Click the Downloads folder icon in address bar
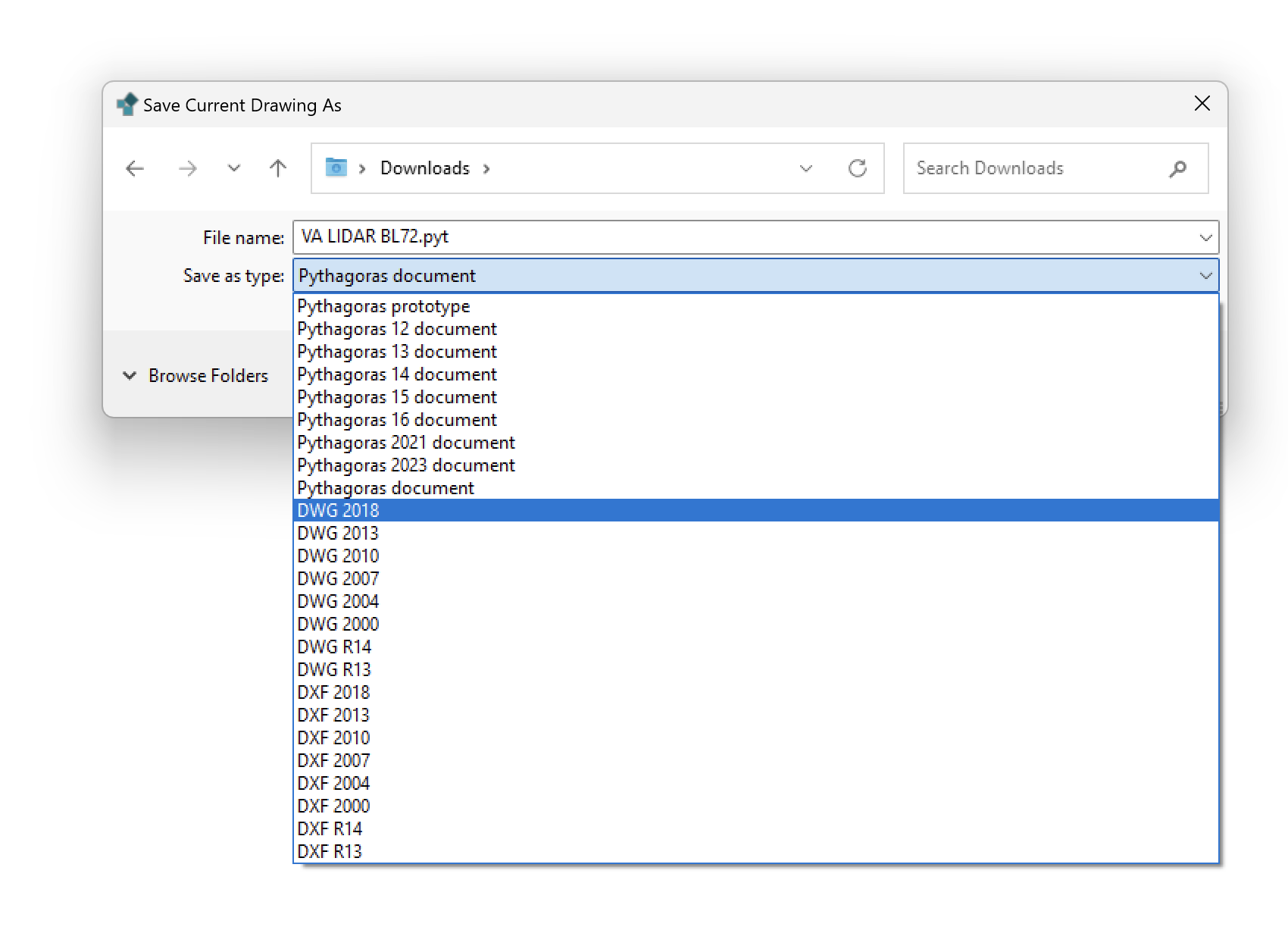Image resolution: width=1288 pixels, height=952 pixels. pyautogui.click(x=336, y=168)
